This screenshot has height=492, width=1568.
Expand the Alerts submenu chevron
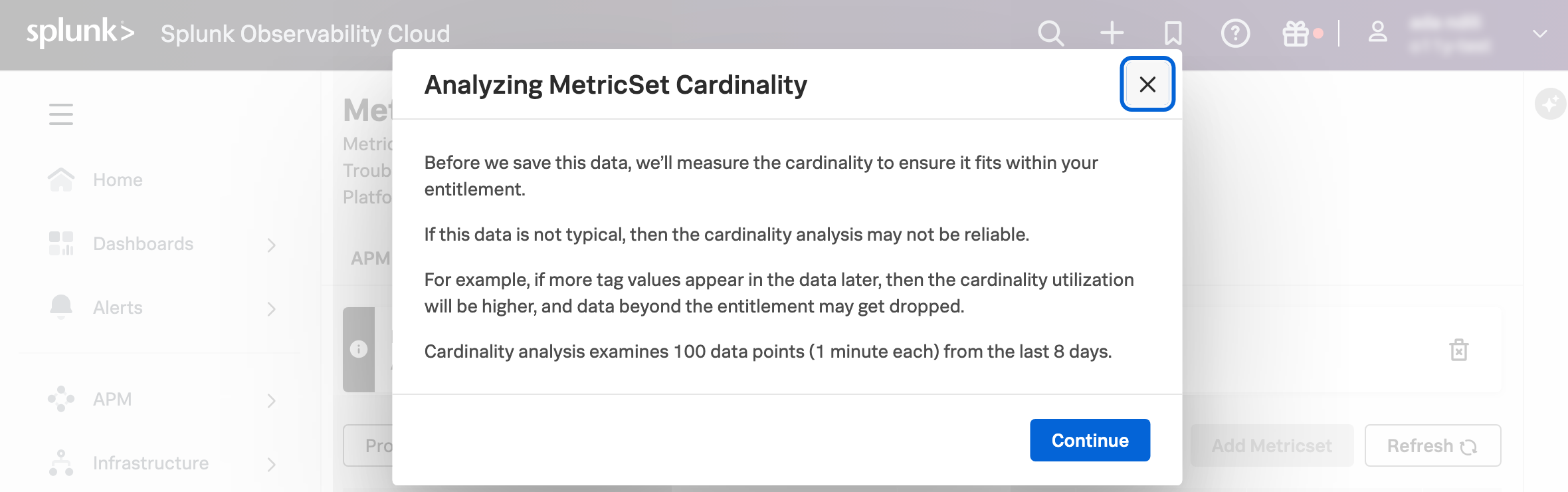point(271,309)
